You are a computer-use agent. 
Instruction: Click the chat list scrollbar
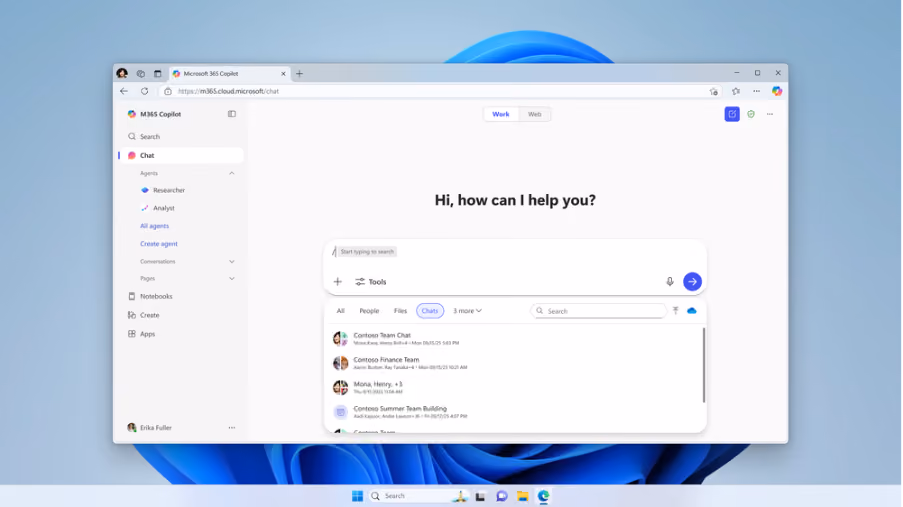click(704, 365)
